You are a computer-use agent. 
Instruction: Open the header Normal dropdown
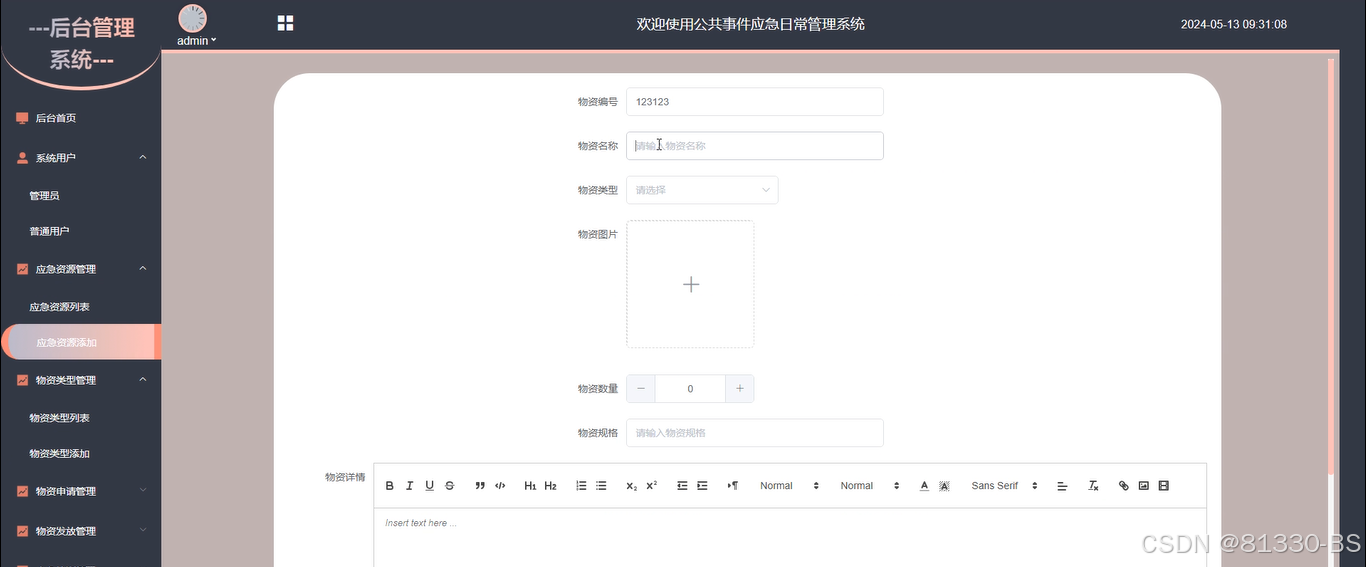click(869, 486)
